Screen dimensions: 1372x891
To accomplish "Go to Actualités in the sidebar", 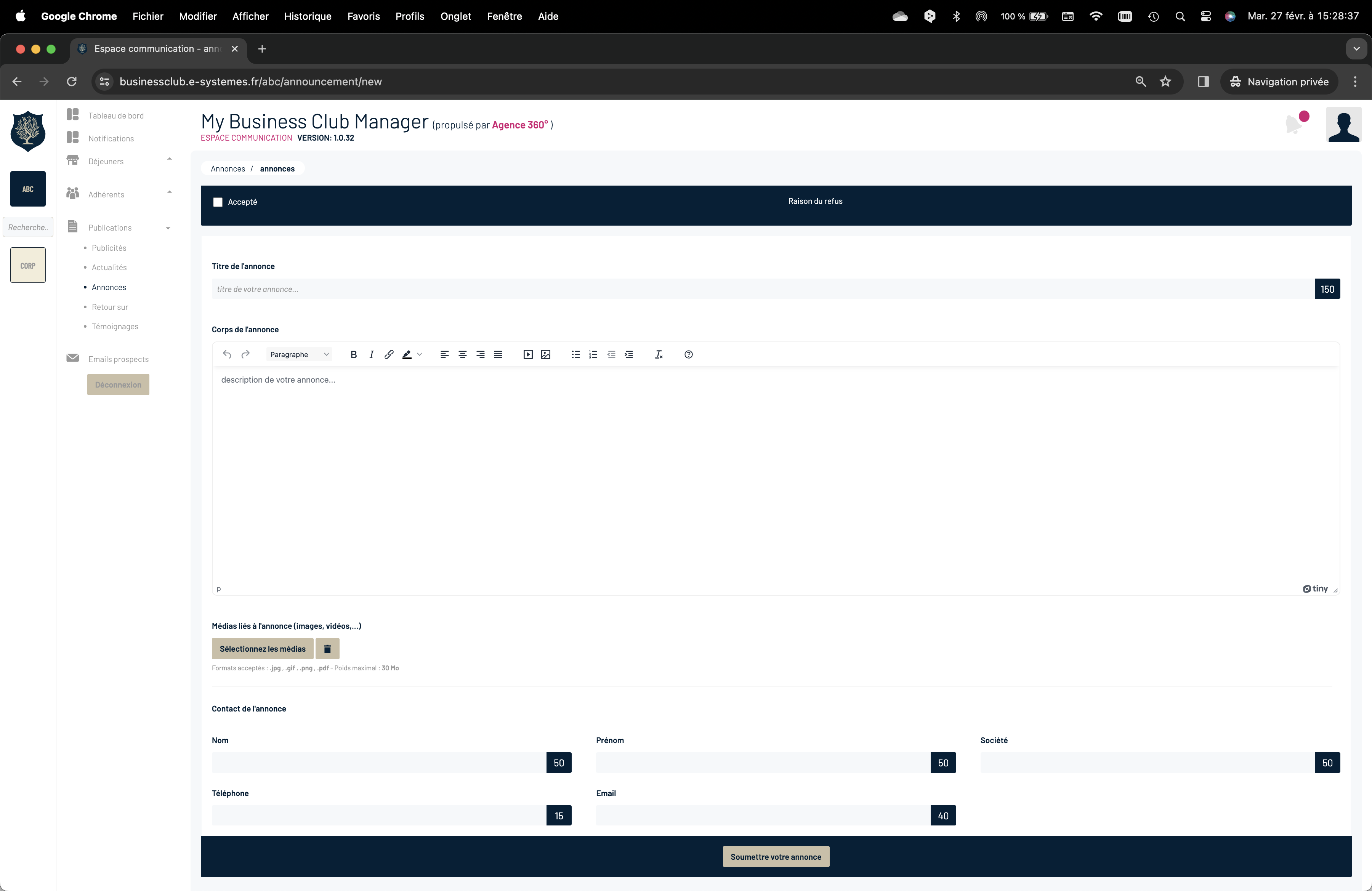I will click(x=109, y=268).
